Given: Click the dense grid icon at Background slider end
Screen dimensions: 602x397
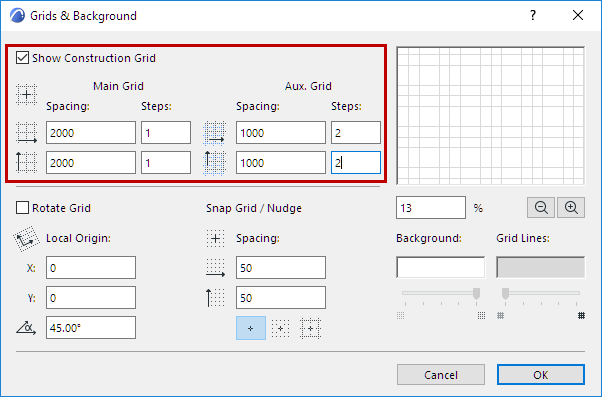Looking at the screenshot, I should [481, 316].
